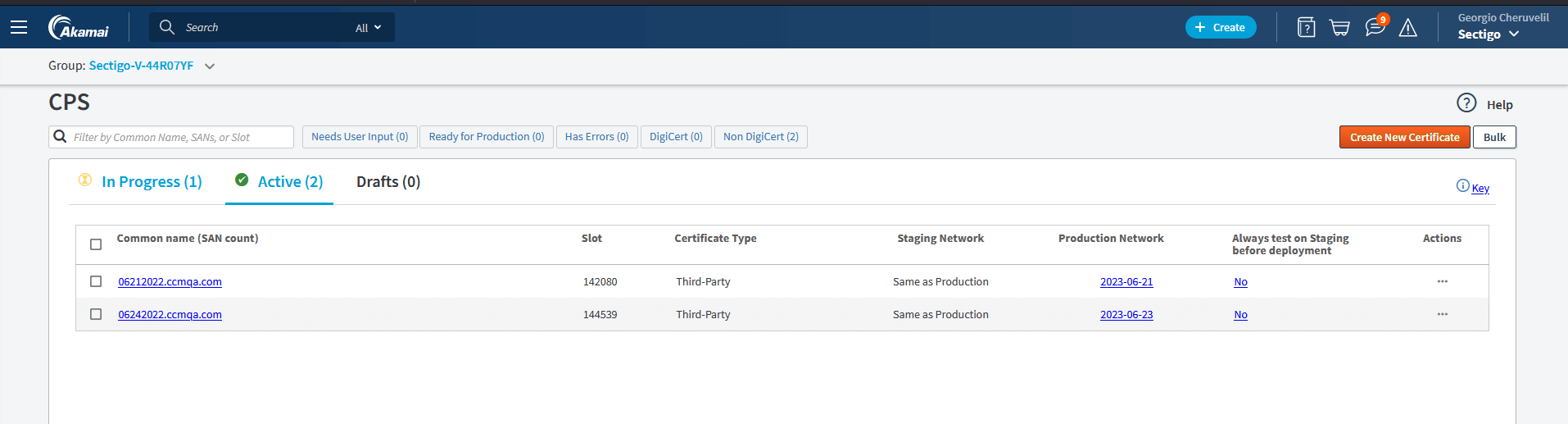Image resolution: width=1568 pixels, height=424 pixels.
Task: Open production date 2023-06-23 link
Action: pos(1126,315)
